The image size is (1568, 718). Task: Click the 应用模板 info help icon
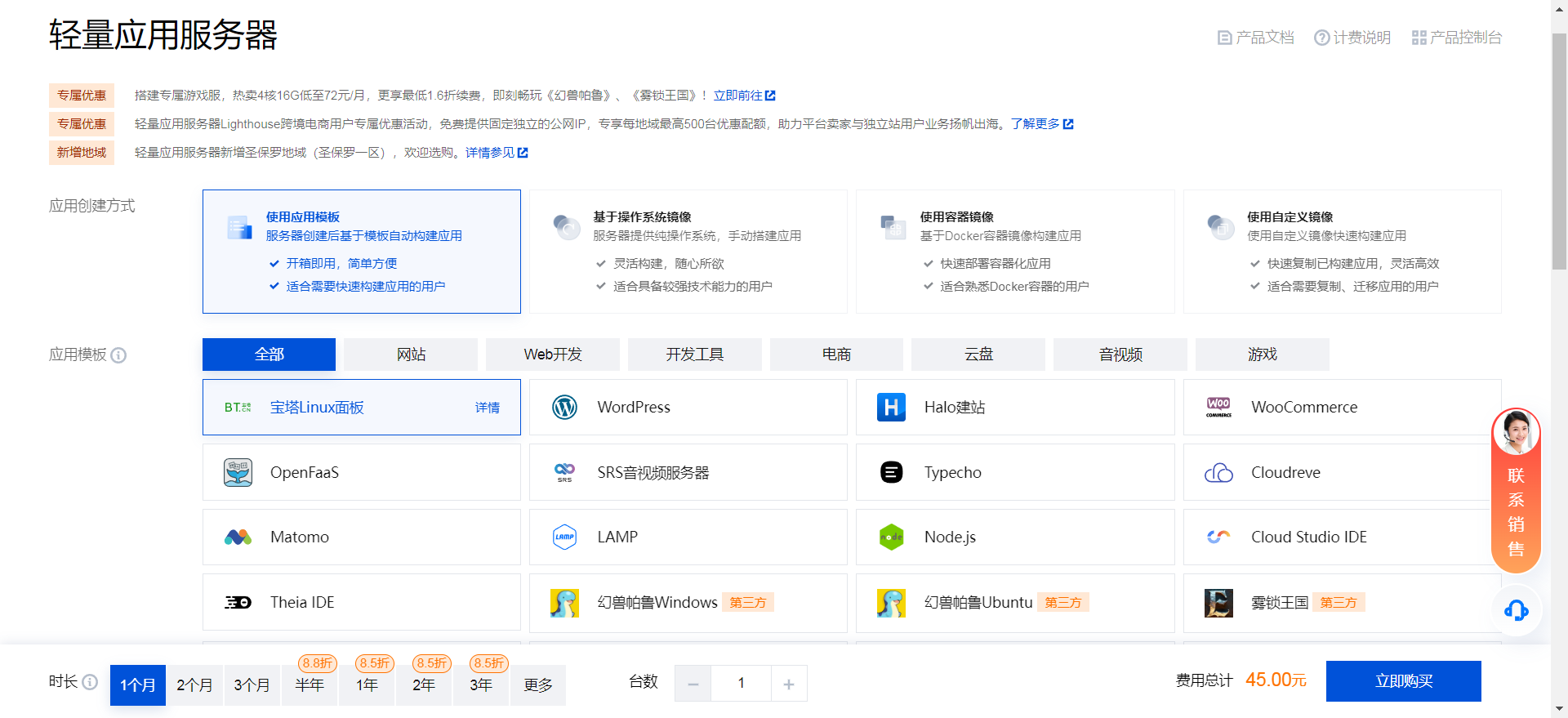(118, 355)
